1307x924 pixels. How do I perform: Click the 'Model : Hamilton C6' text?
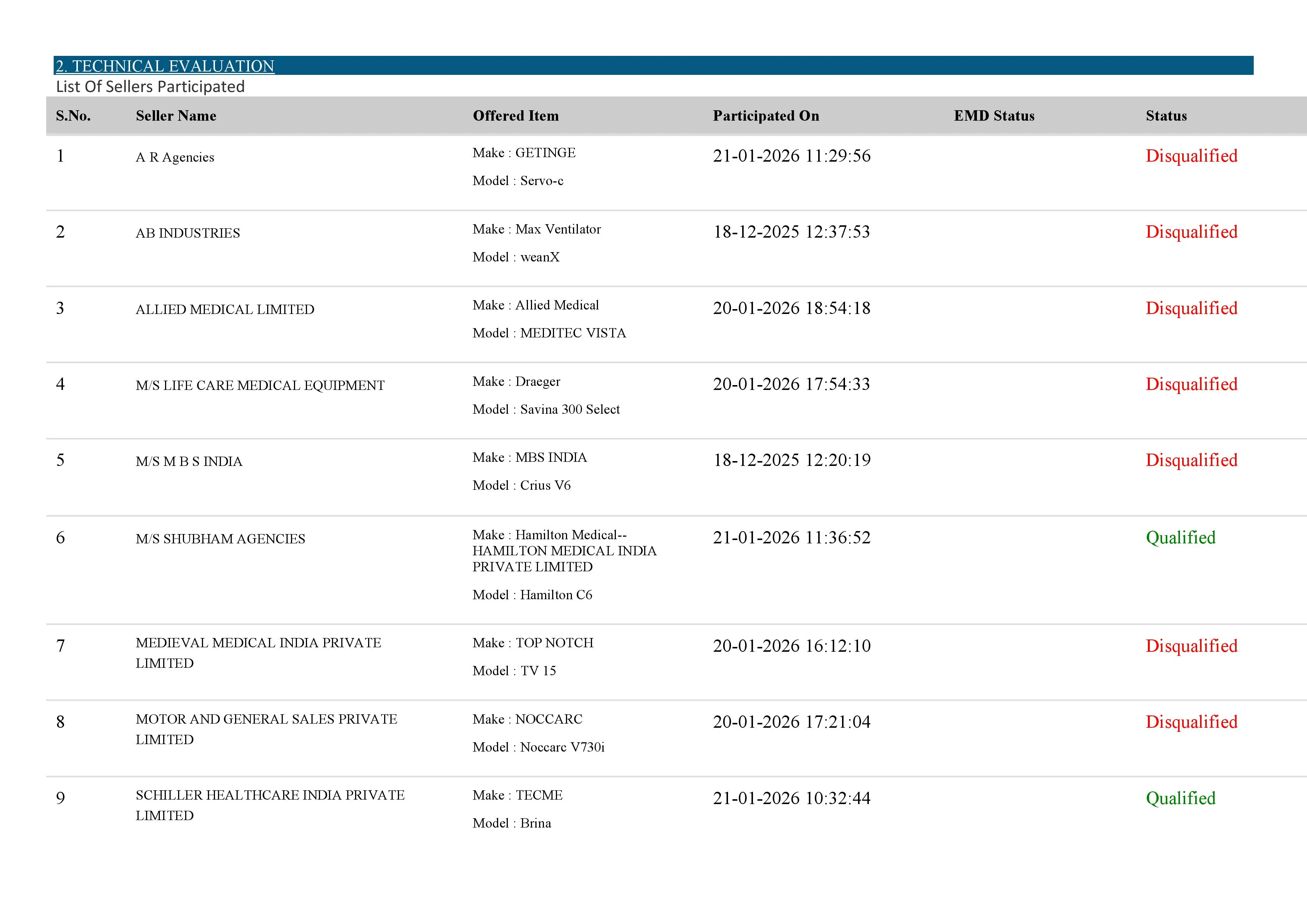[x=532, y=594]
